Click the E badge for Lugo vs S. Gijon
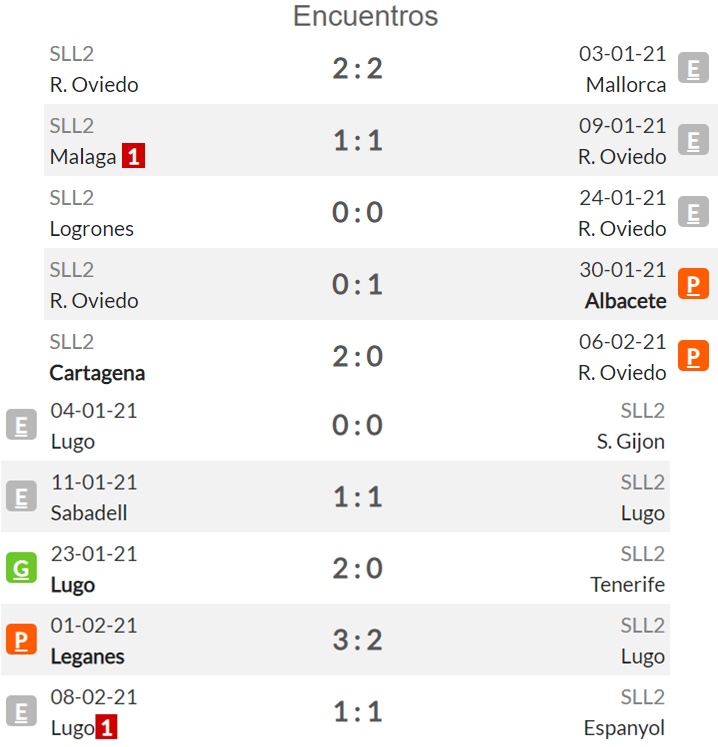Screen dimensions: 718x747 pyautogui.click(x=21, y=424)
